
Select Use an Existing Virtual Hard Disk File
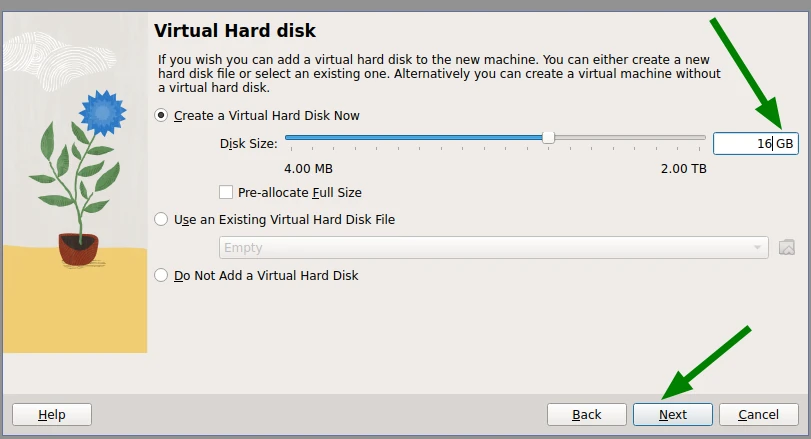pos(161,219)
